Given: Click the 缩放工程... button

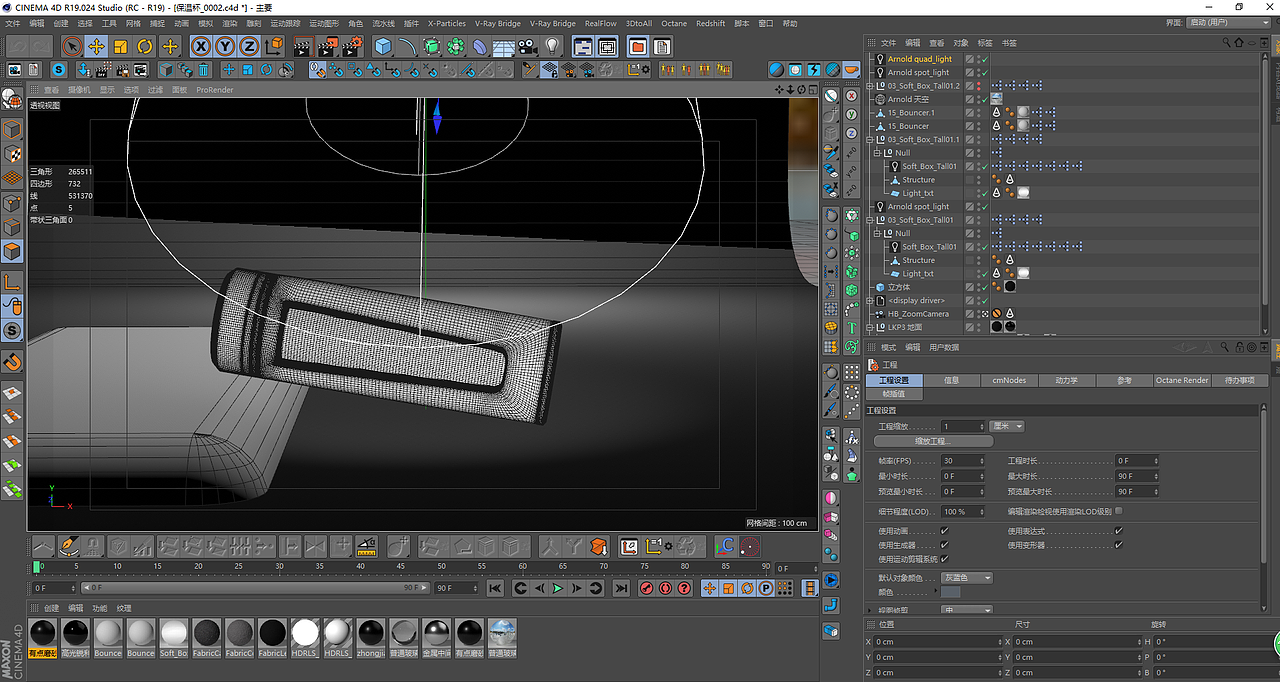Looking at the screenshot, I should click(x=933, y=441).
